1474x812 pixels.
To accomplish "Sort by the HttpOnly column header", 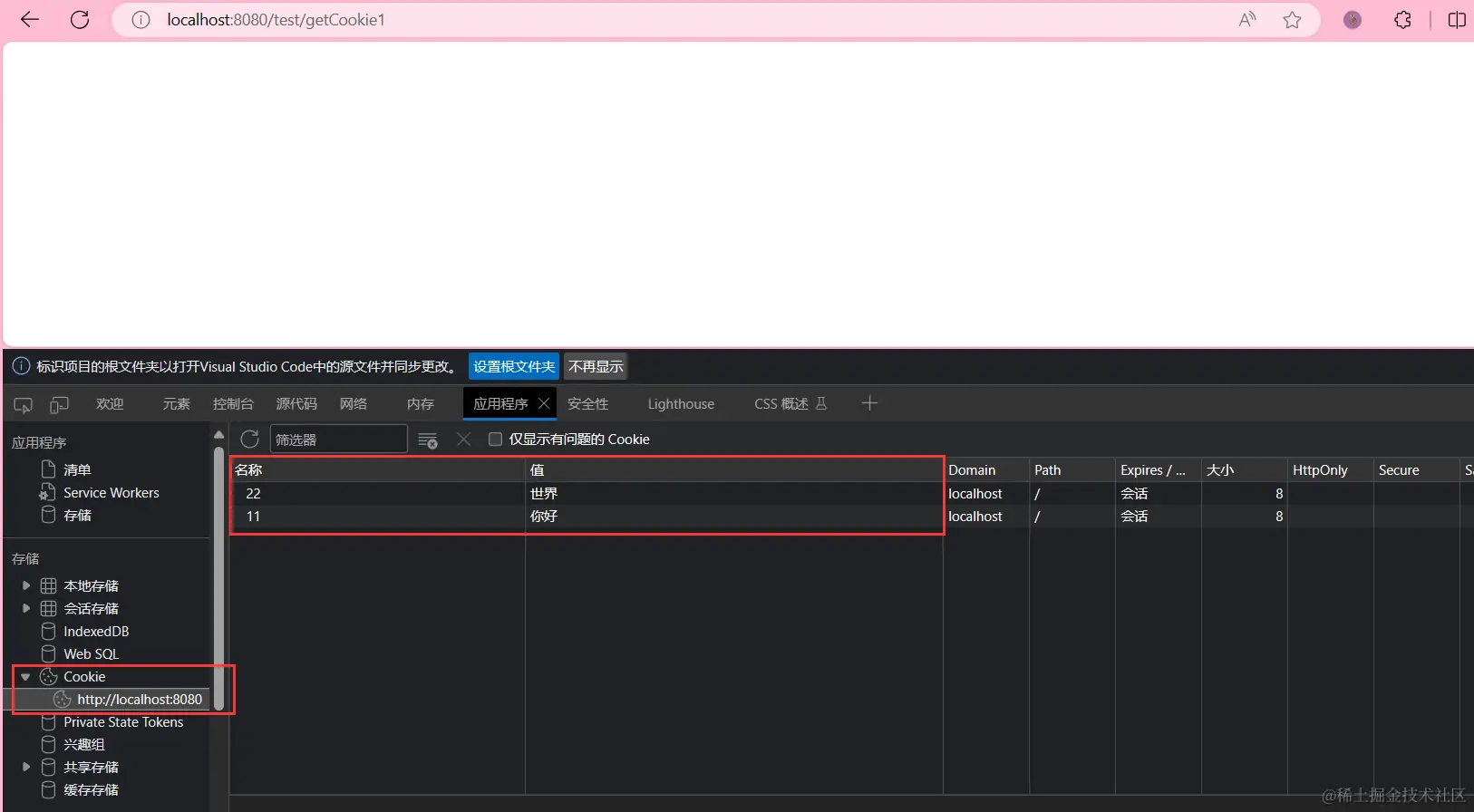I will click(x=1331, y=469).
